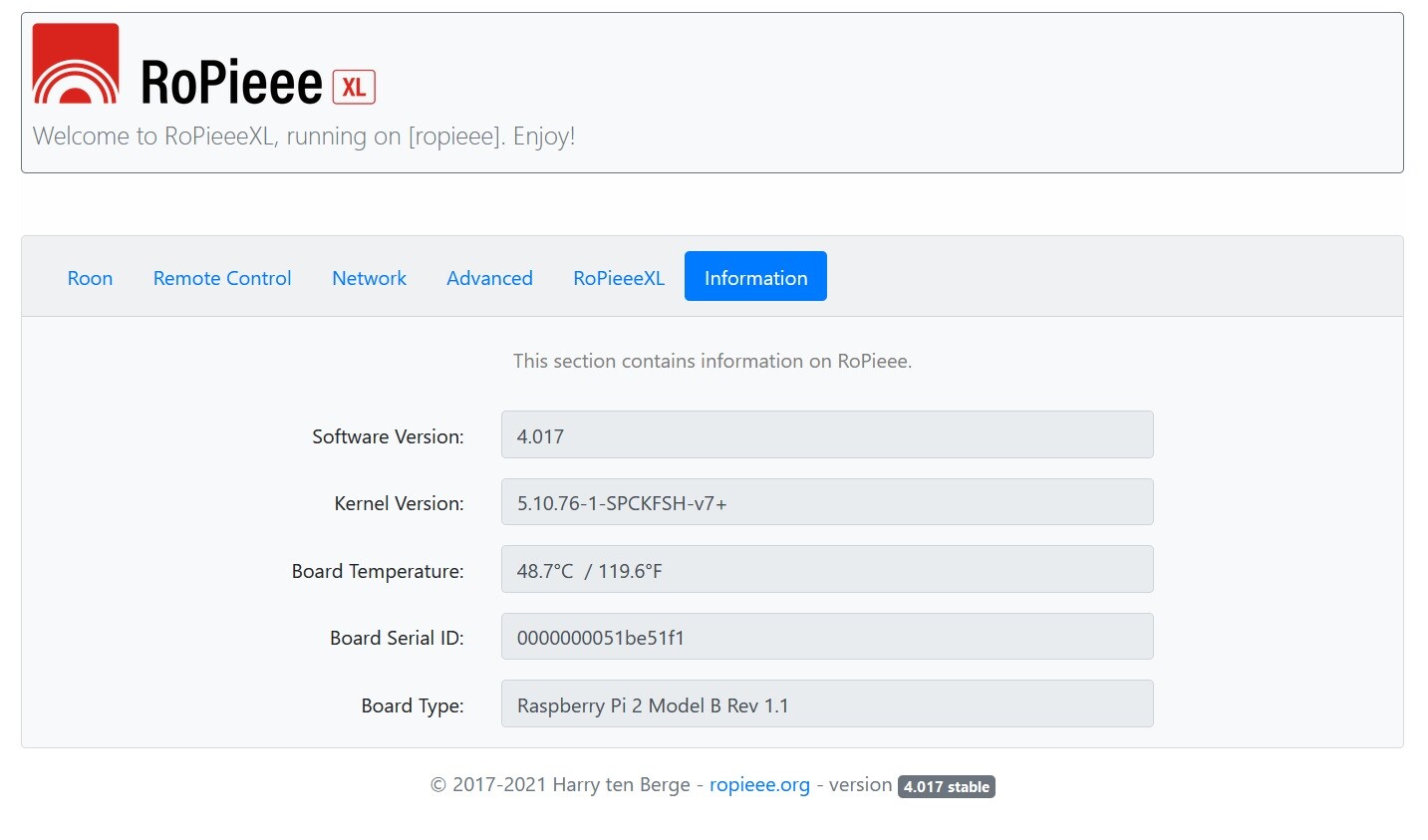
Task: Click the 'Kernel Version:' label
Action: coord(399,503)
